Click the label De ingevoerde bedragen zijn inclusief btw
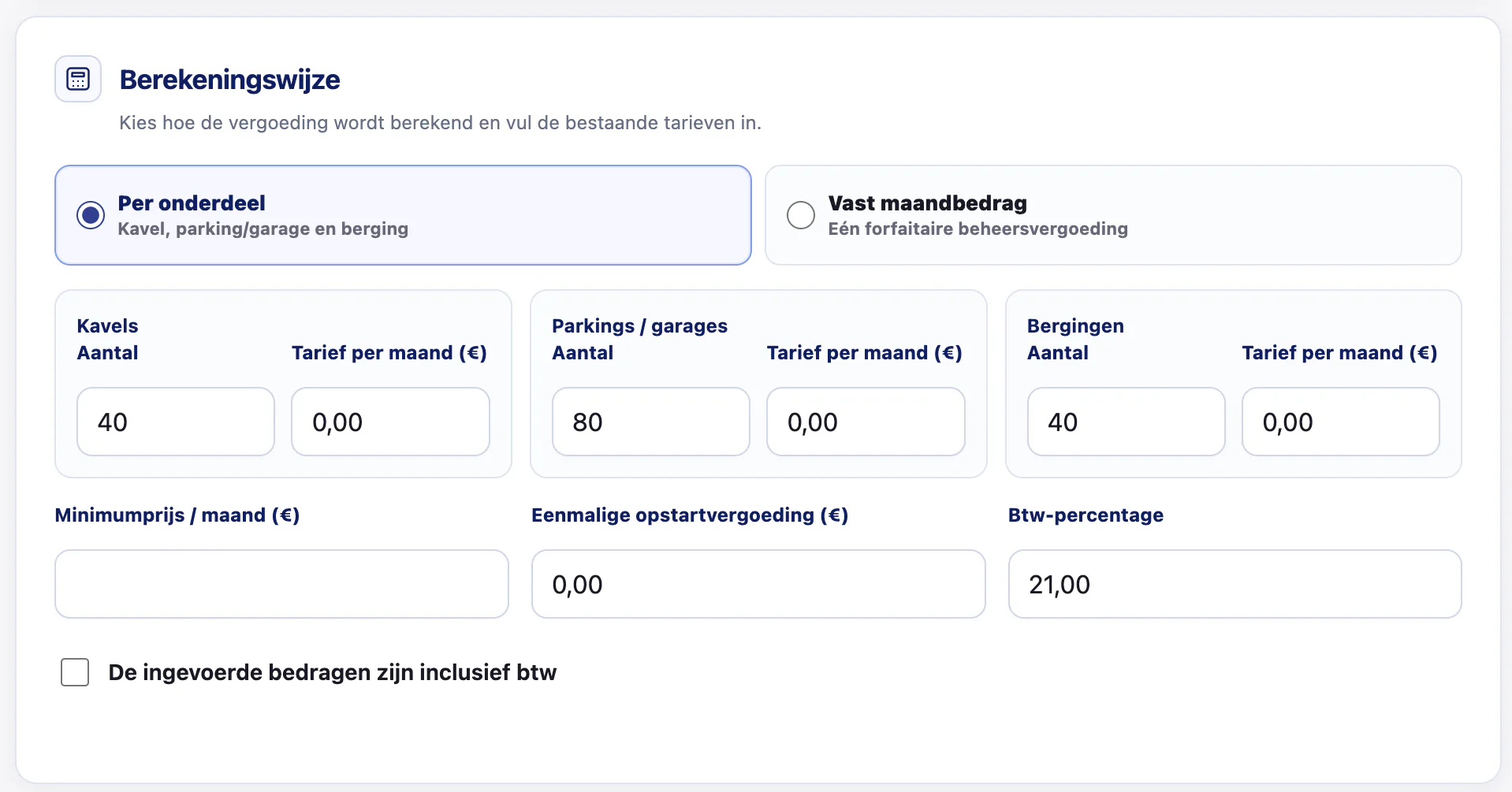This screenshot has height=792, width=1512. (333, 672)
